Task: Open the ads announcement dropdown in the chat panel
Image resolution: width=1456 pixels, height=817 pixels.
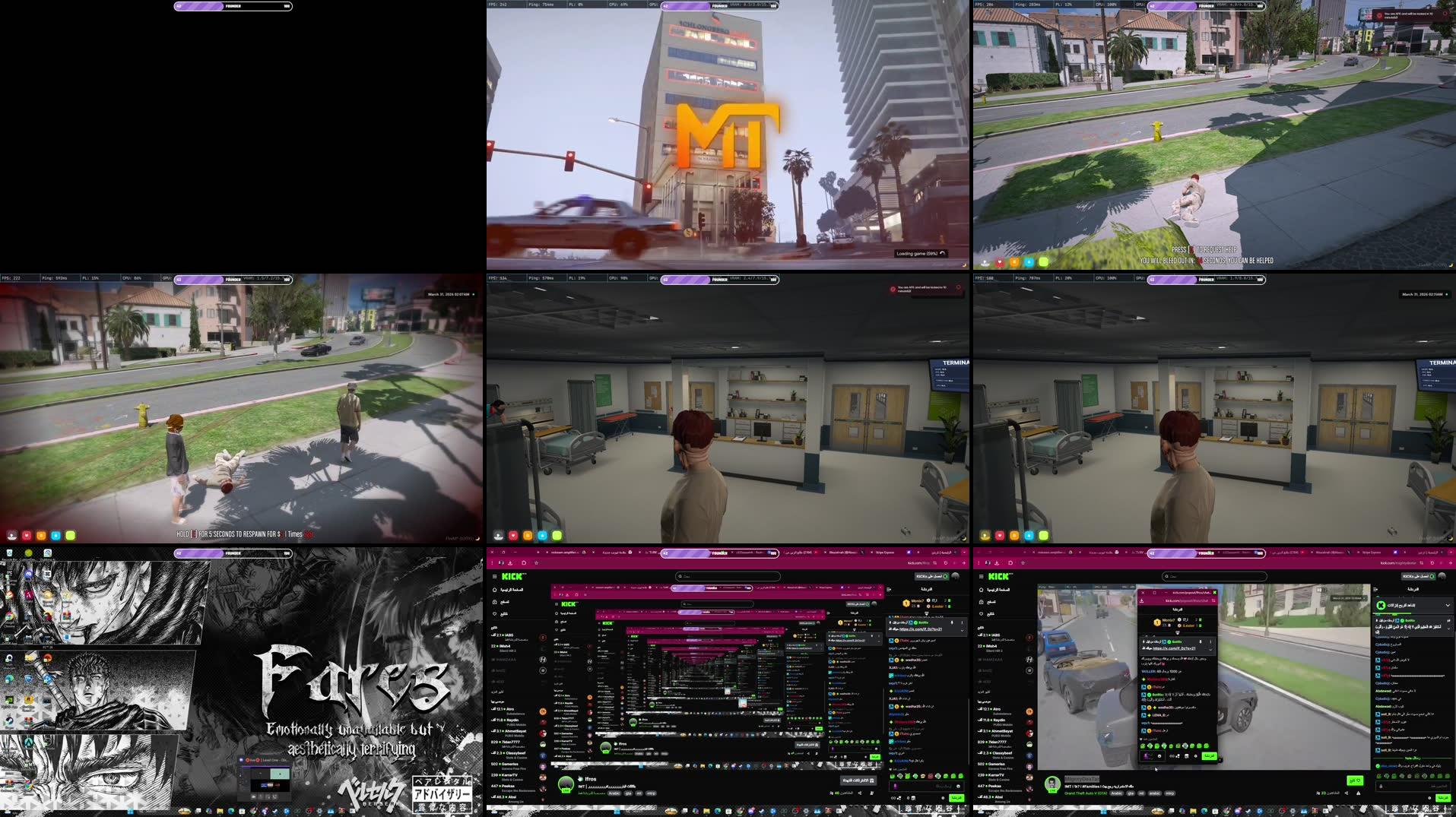Action: (1448, 606)
